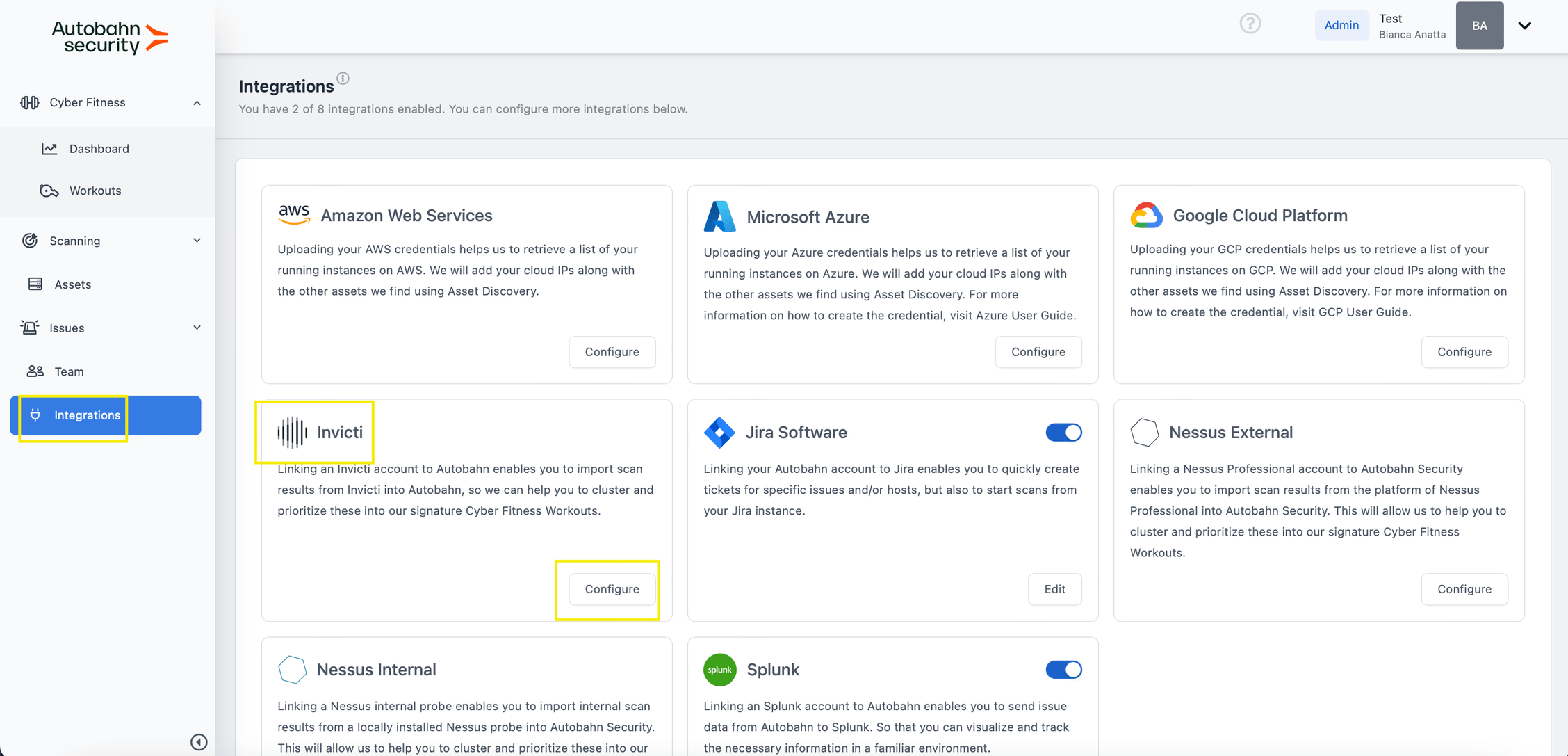Click the Splunk green logo icon
Image resolution: width=1568 pixels, height=756 pixels.
[719, 669]
